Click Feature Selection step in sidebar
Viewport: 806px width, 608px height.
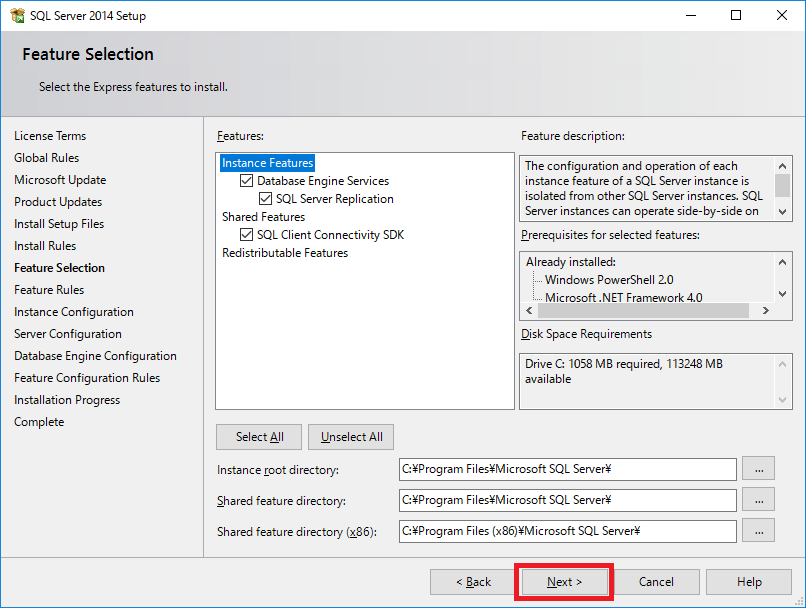point(59,268)
